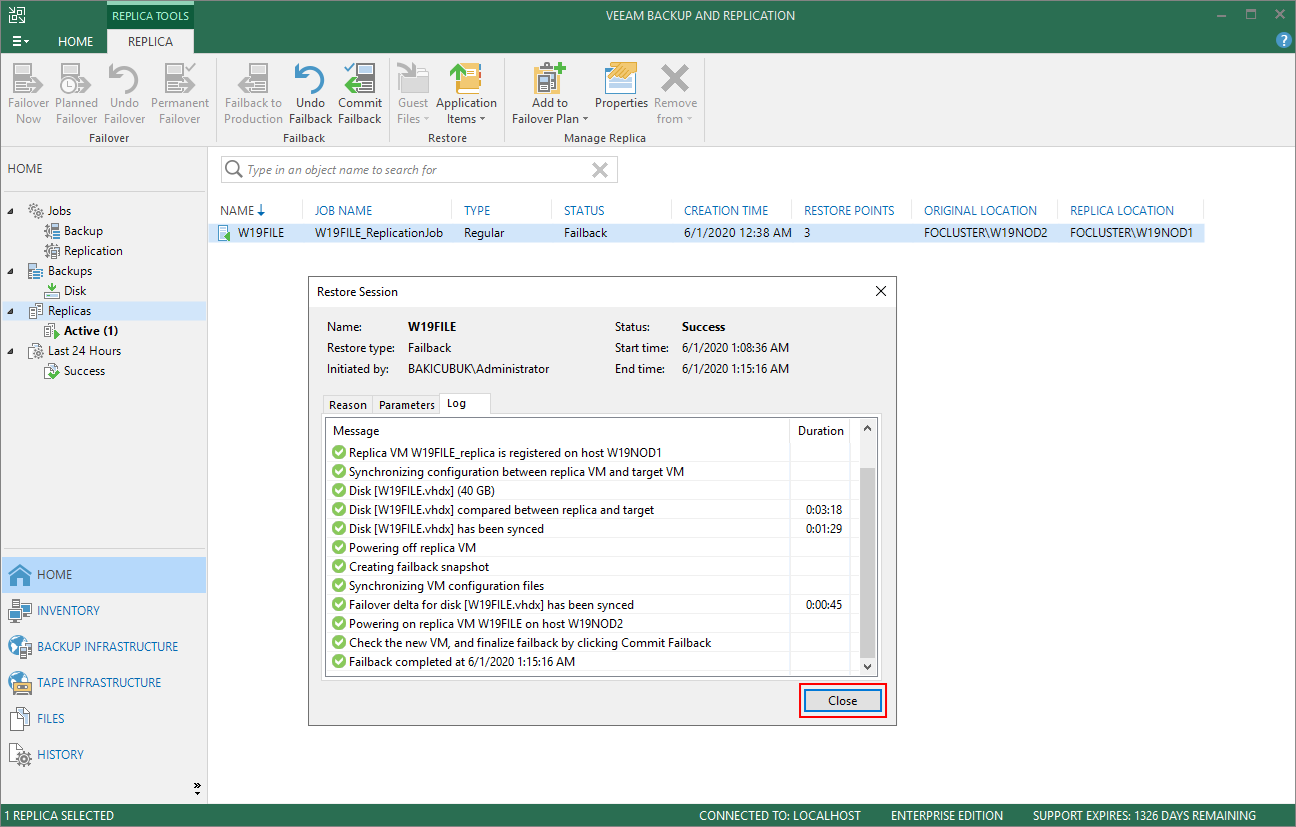Collapse the Last 24 Hours node
Viewport: 1296px width, 827px height.
coord(12,351)
